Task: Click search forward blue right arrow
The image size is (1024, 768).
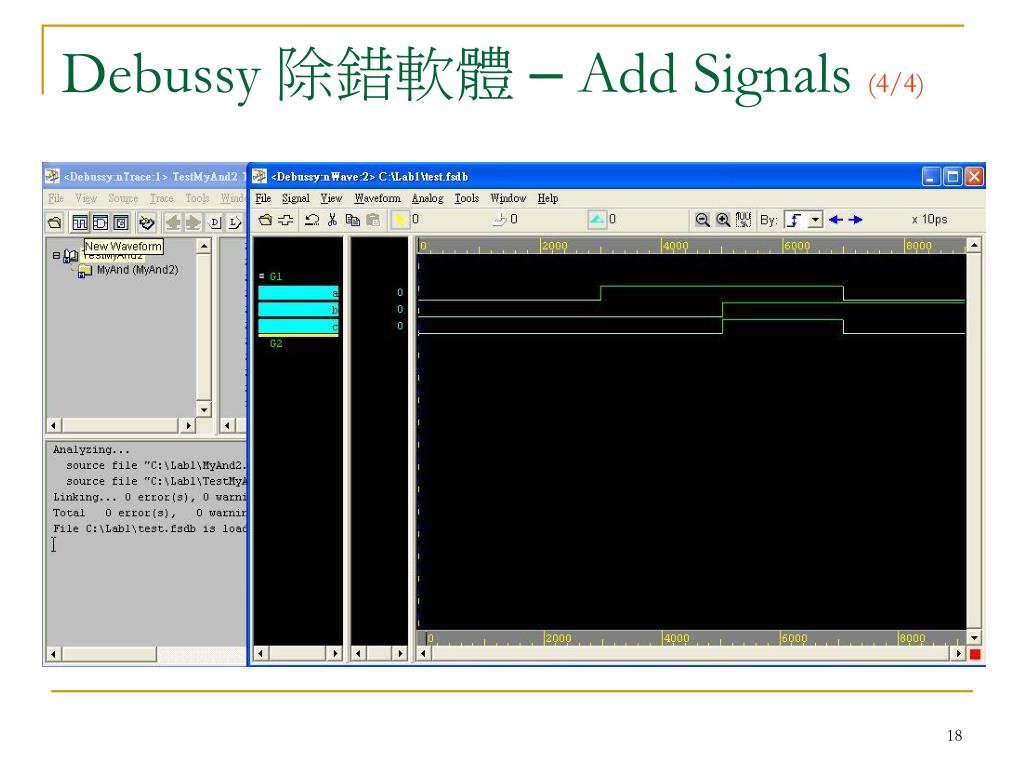Action: [x=856, y=220]
